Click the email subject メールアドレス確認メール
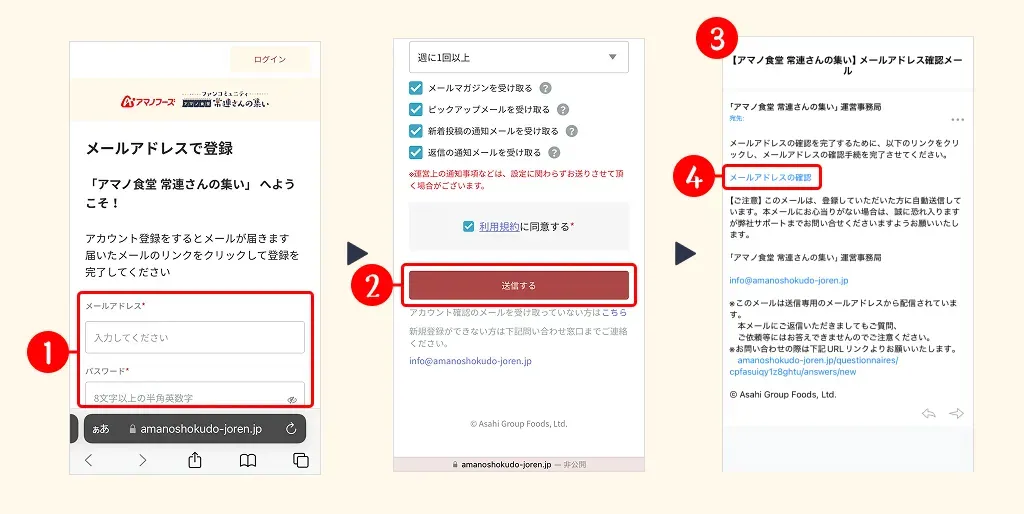 click(x=847, y=65)
